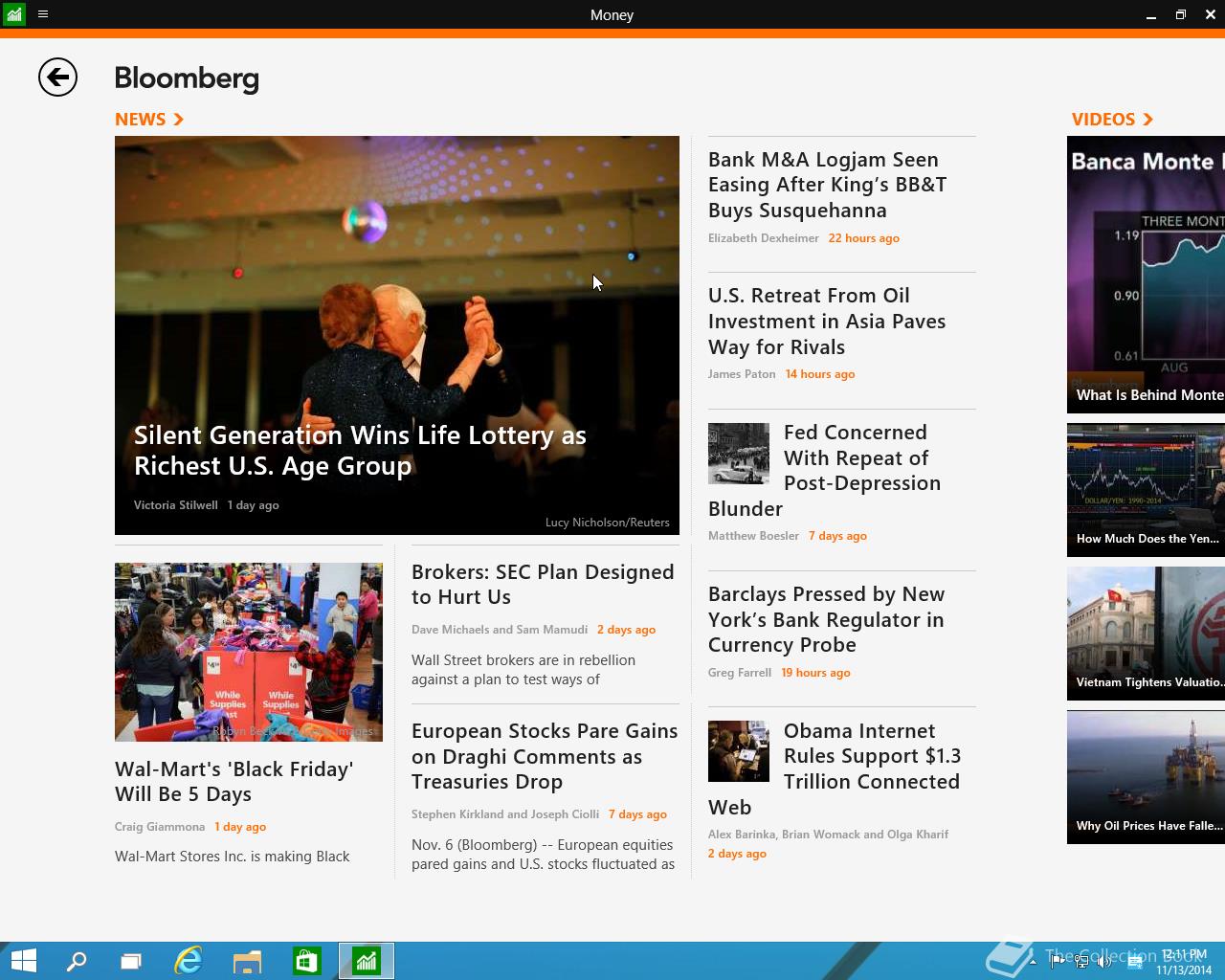Select the Money app taskbar icon
The height and width of the screenshot is (980, 1225).
click(367, 961)
